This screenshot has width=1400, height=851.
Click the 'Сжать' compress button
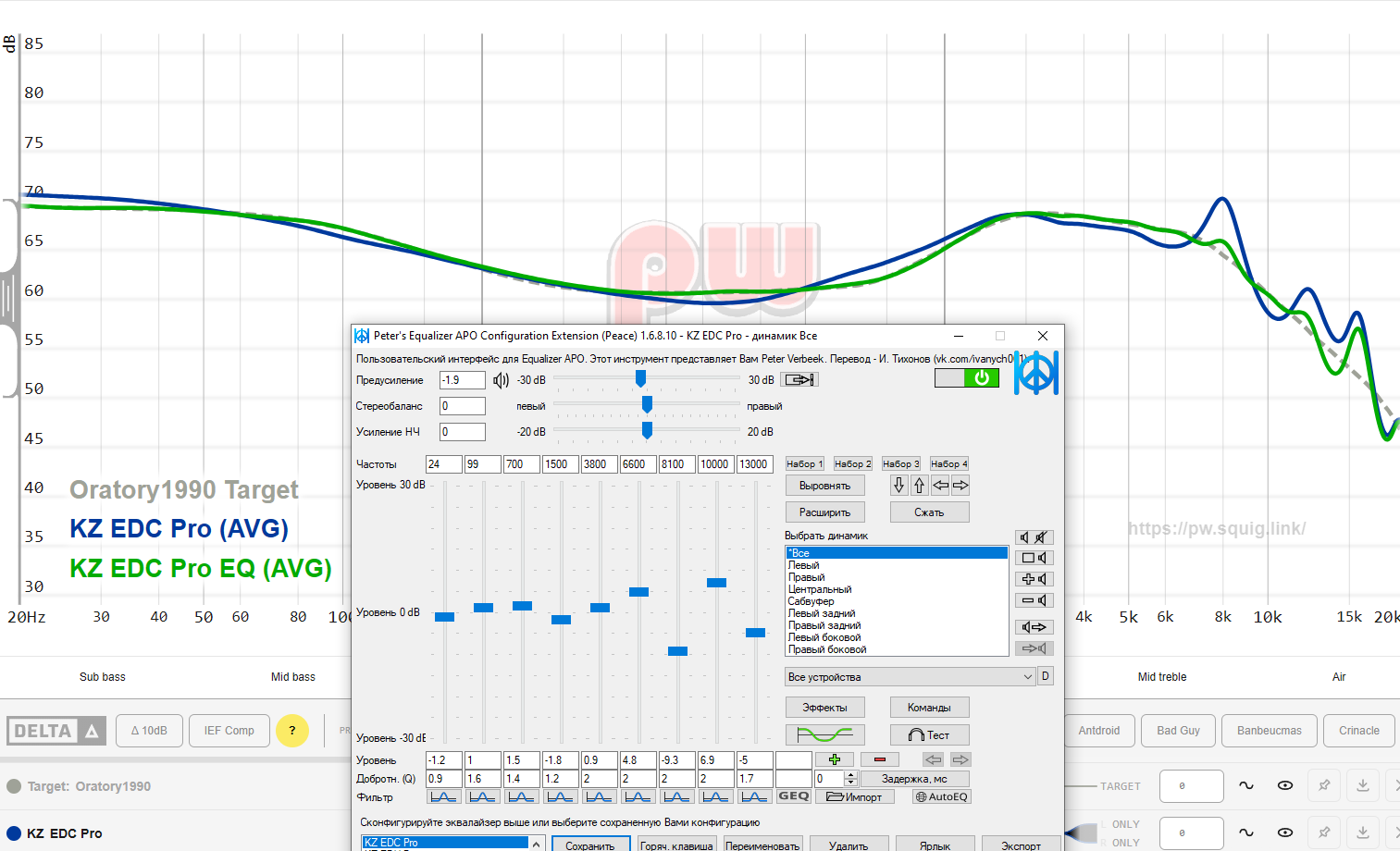929,512
